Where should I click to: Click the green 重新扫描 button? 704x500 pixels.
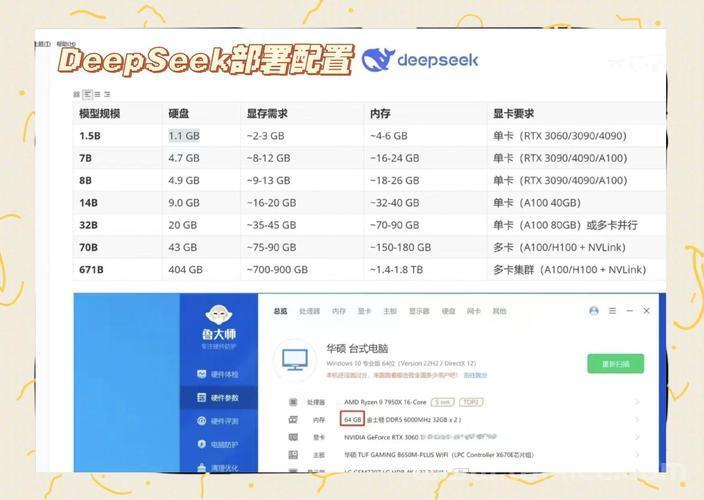[x=616, y=364]
